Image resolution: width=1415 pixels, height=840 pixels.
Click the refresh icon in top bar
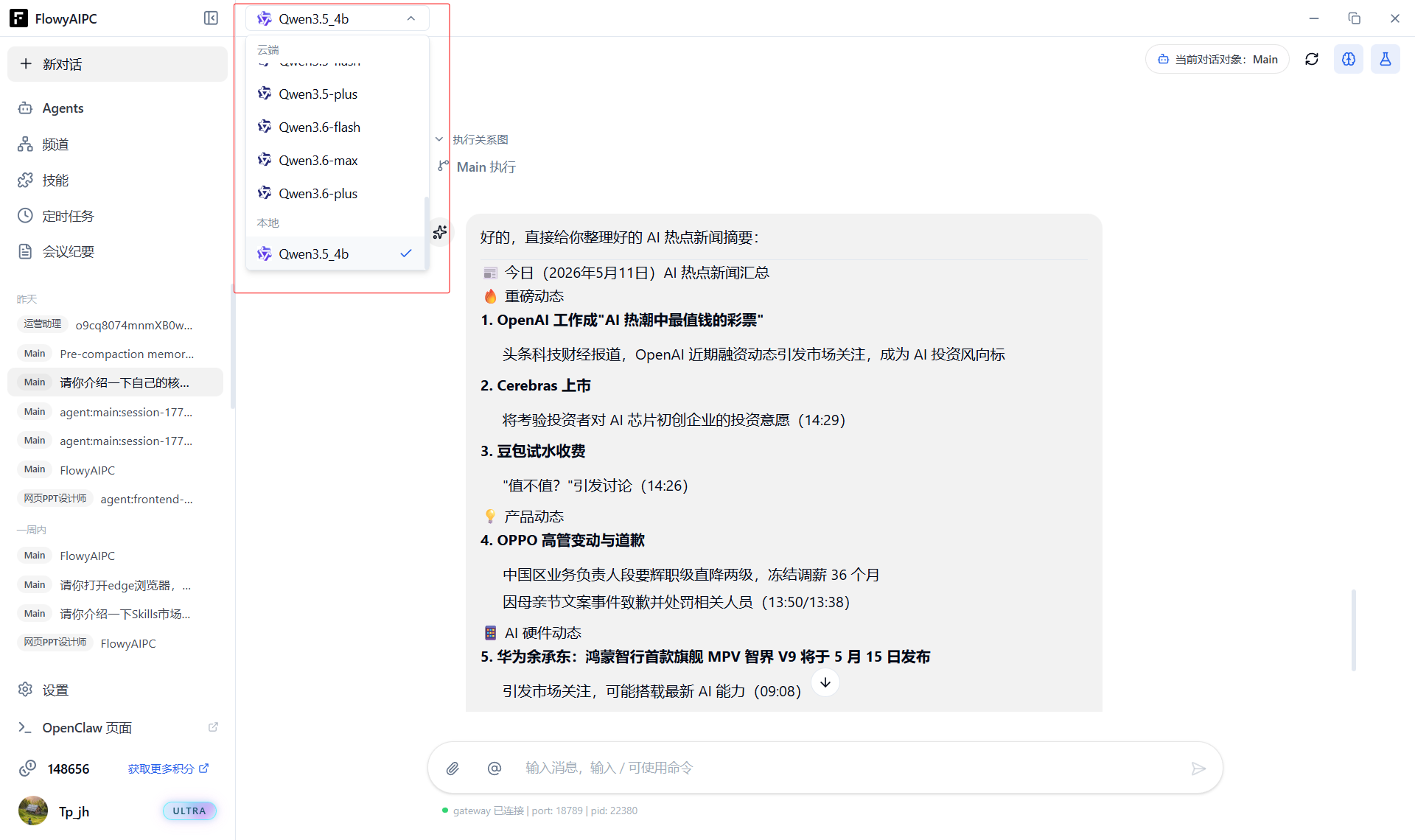pyautogui.click(x=1312, y=59)
